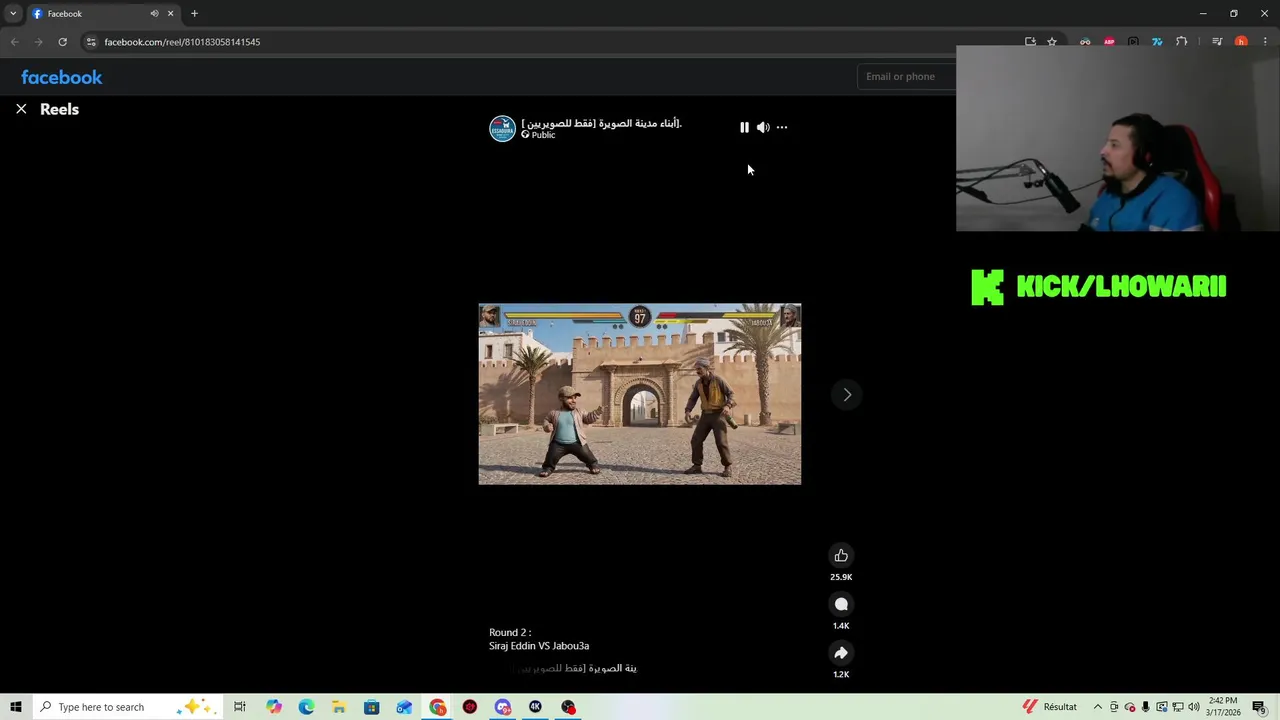Open the Arabic page name link
The height and width of the screenshot is (720, 1280).
(x=601, y=123)
